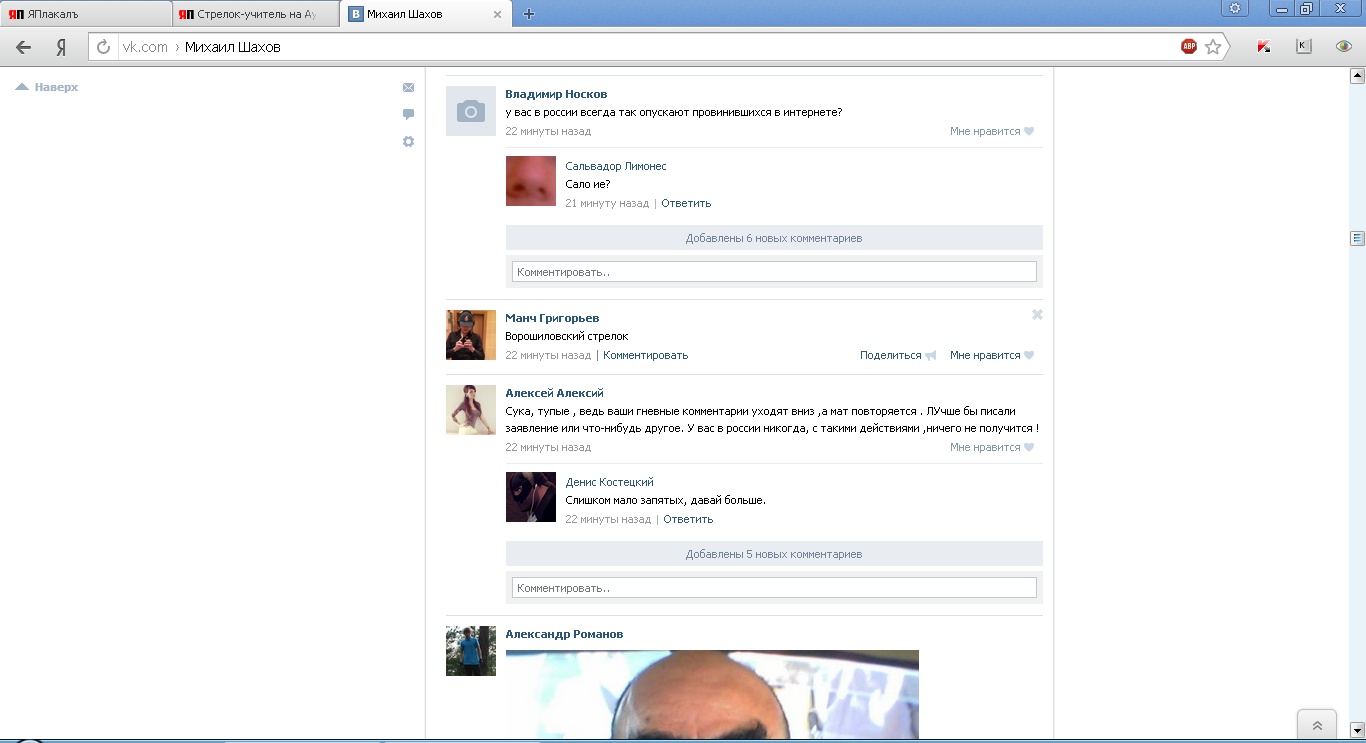Open the messages envelope icon in sidebar
This screenshot has height=743, width=1366.
[x=408, y=88]
